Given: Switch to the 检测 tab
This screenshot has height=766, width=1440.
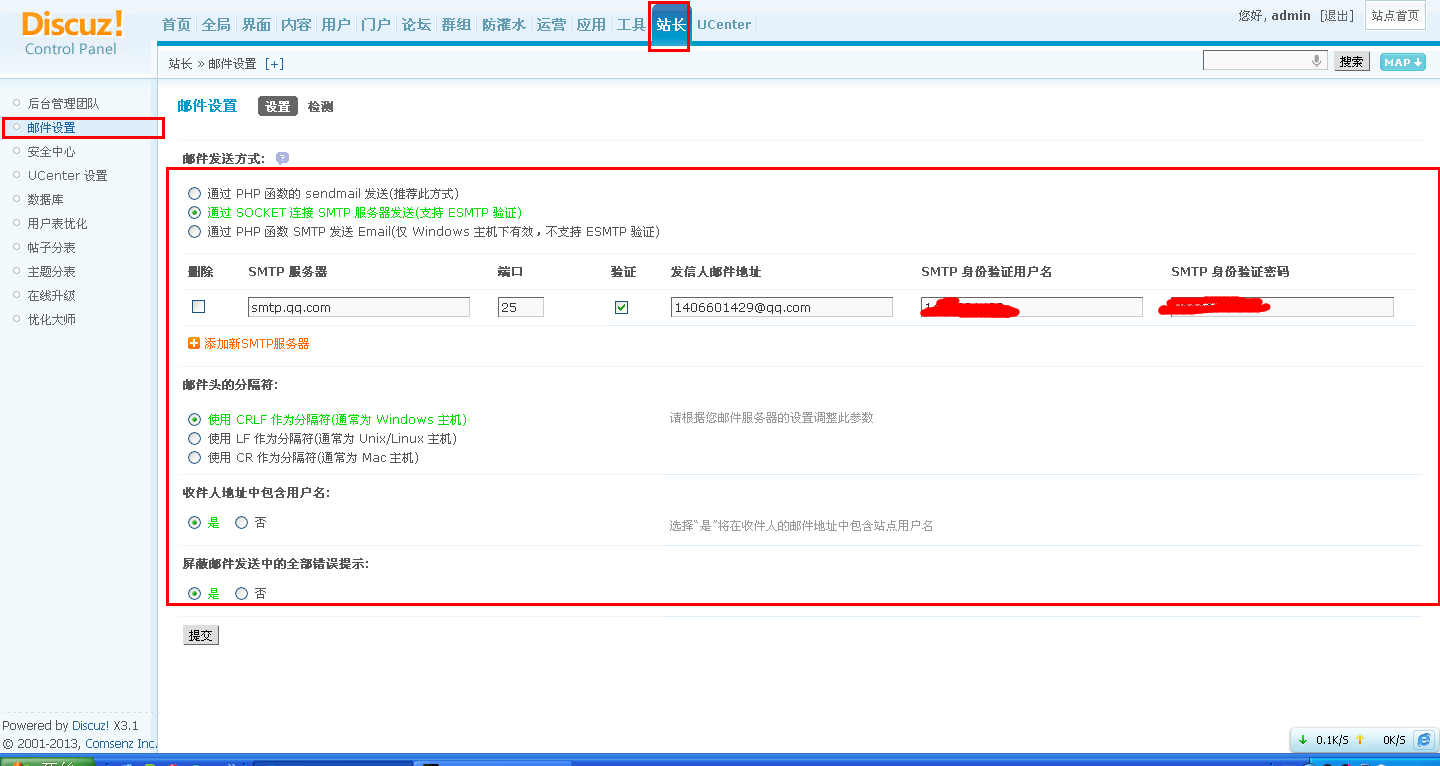Looking at the screenshot, I should tap(320, 107).
